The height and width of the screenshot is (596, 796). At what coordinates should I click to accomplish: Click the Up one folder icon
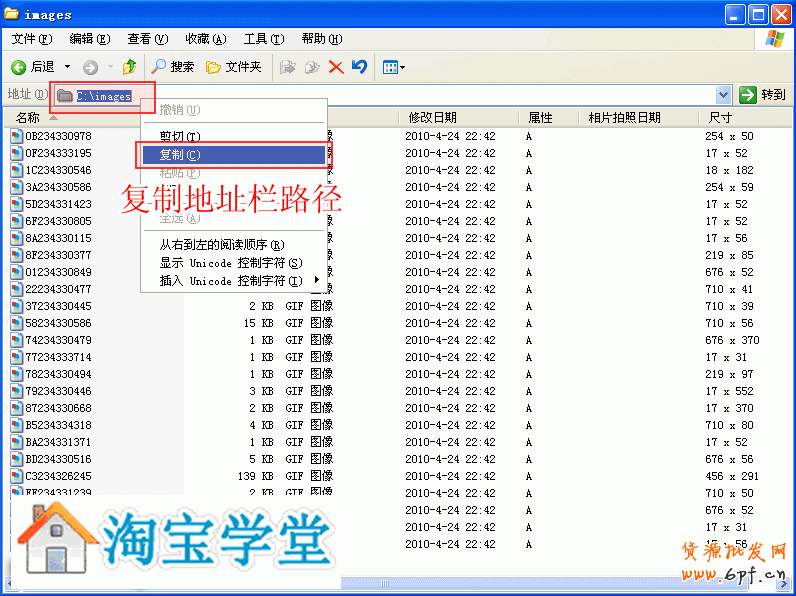[129, 67]
